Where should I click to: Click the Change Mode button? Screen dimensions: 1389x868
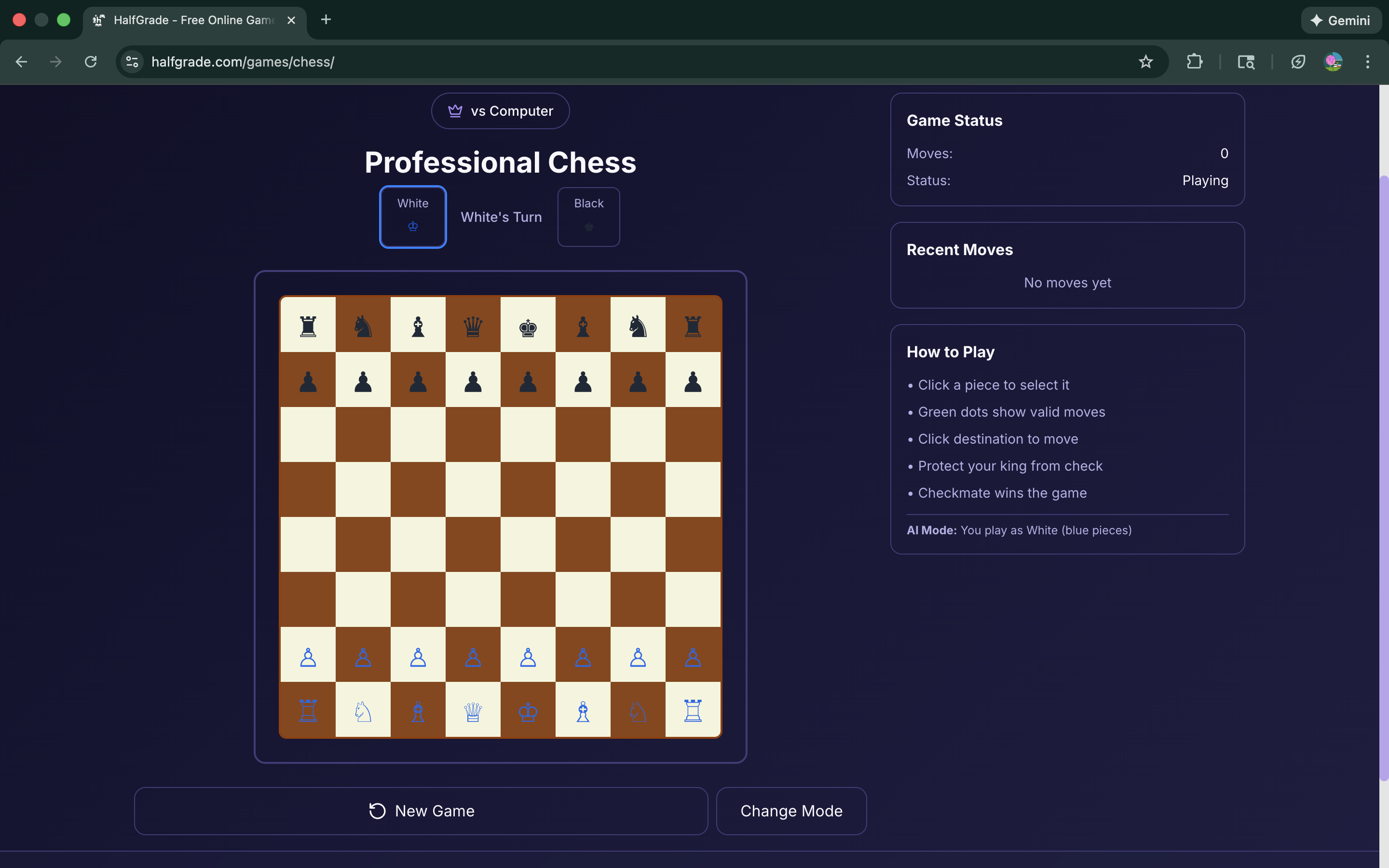tap(791, 810)
